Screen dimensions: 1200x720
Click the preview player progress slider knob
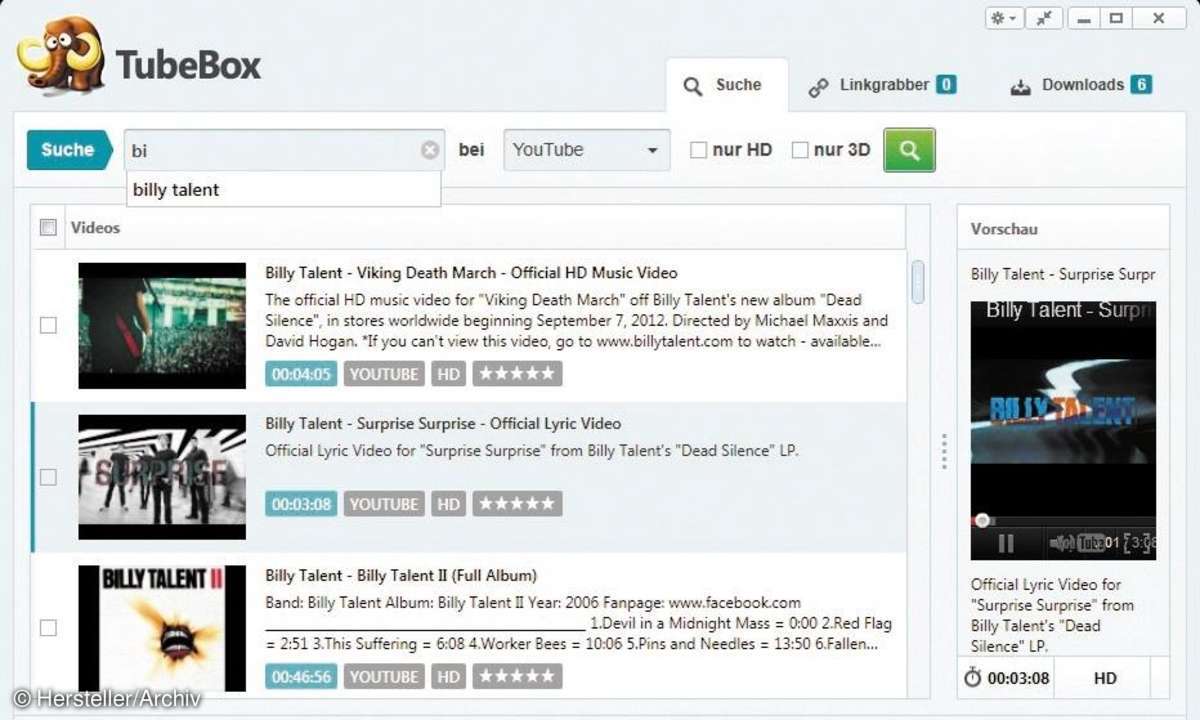(983, 520)
